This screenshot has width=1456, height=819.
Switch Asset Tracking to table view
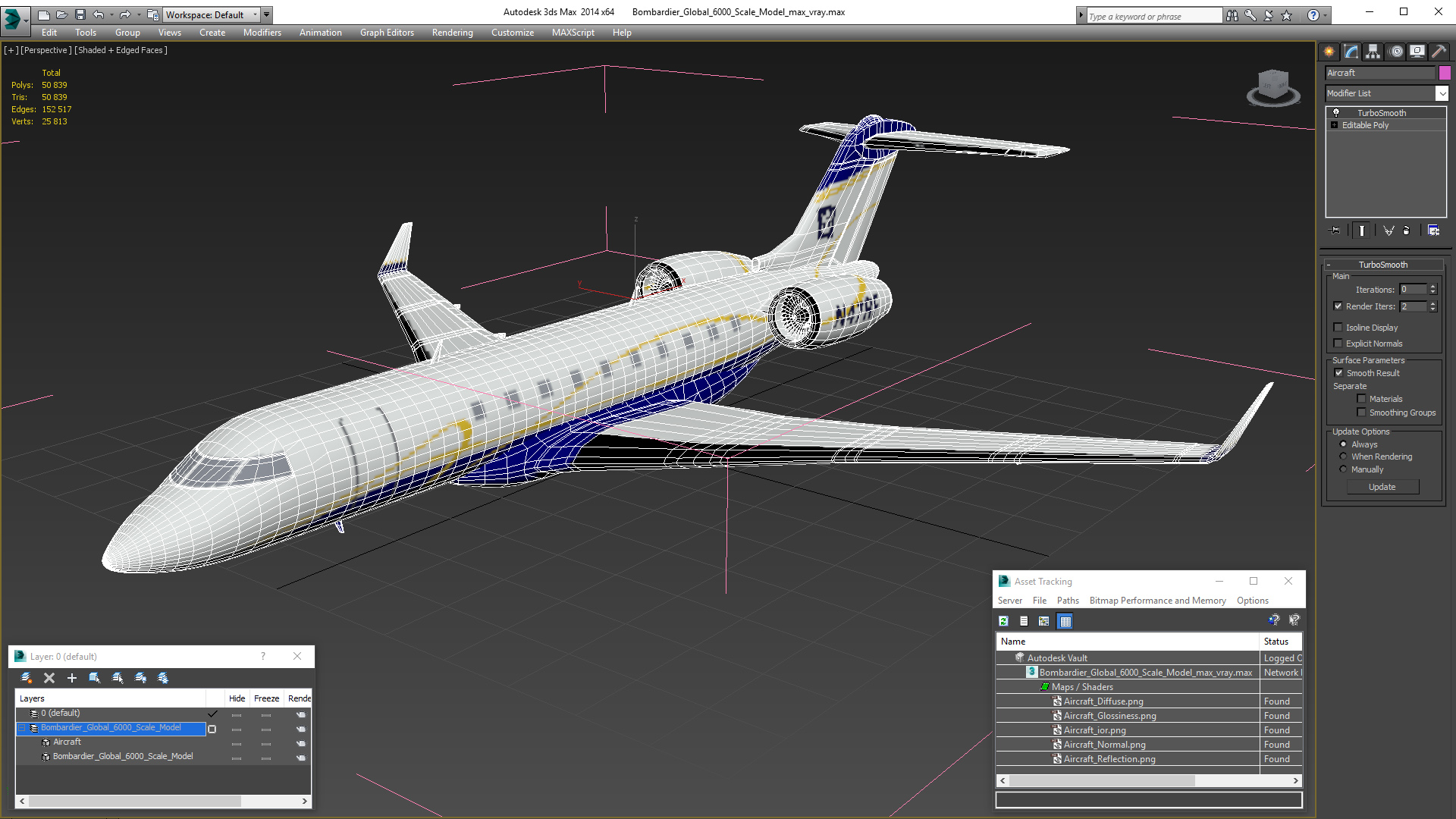point(1065,621)
